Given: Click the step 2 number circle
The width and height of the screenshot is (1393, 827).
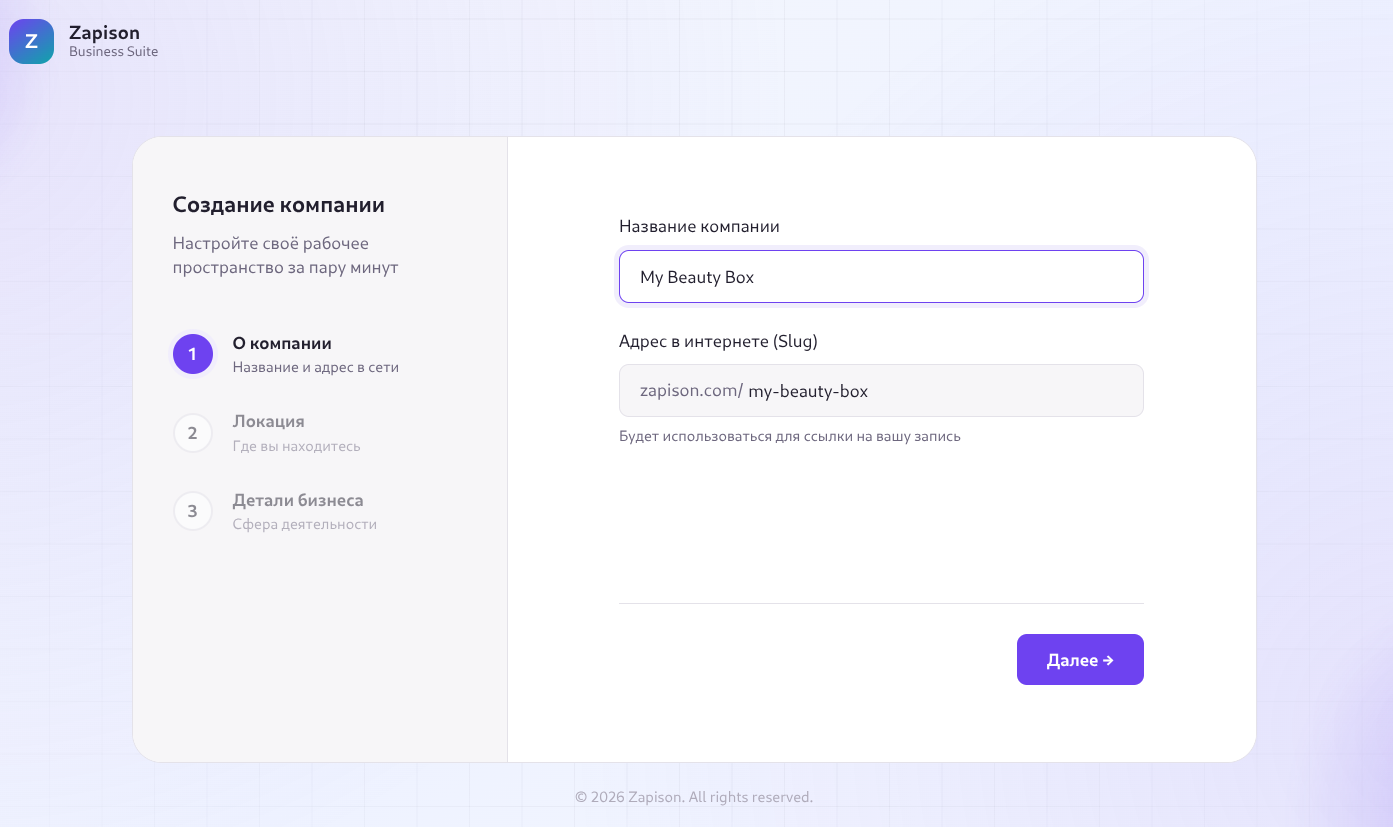Looking at the screenshot, I should point(193,433).
